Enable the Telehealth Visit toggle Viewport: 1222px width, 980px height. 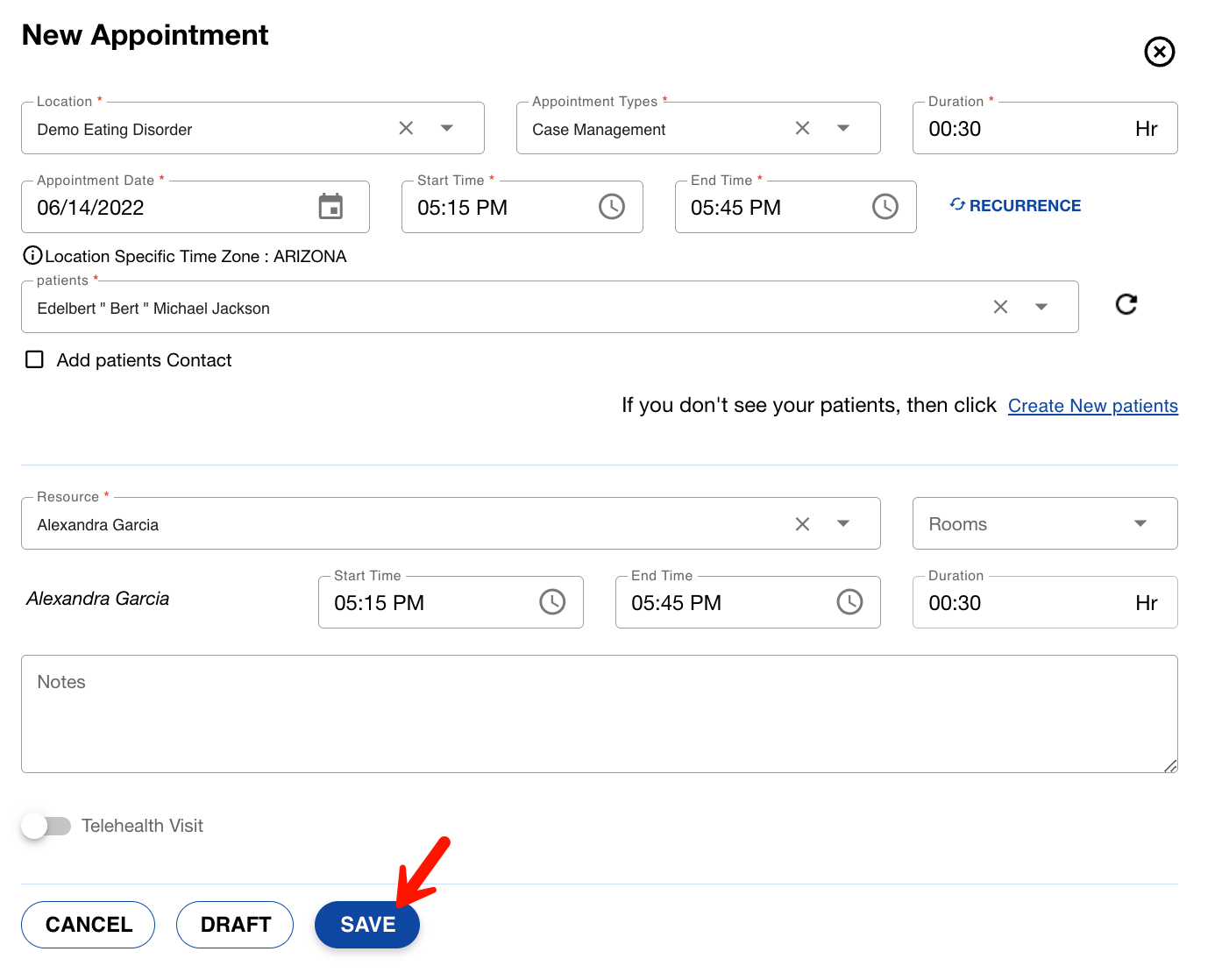click(46, 826)
